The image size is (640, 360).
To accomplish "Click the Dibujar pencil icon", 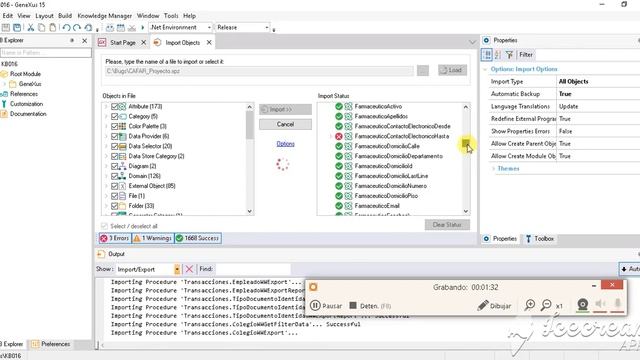I will (x=483, y=305).
